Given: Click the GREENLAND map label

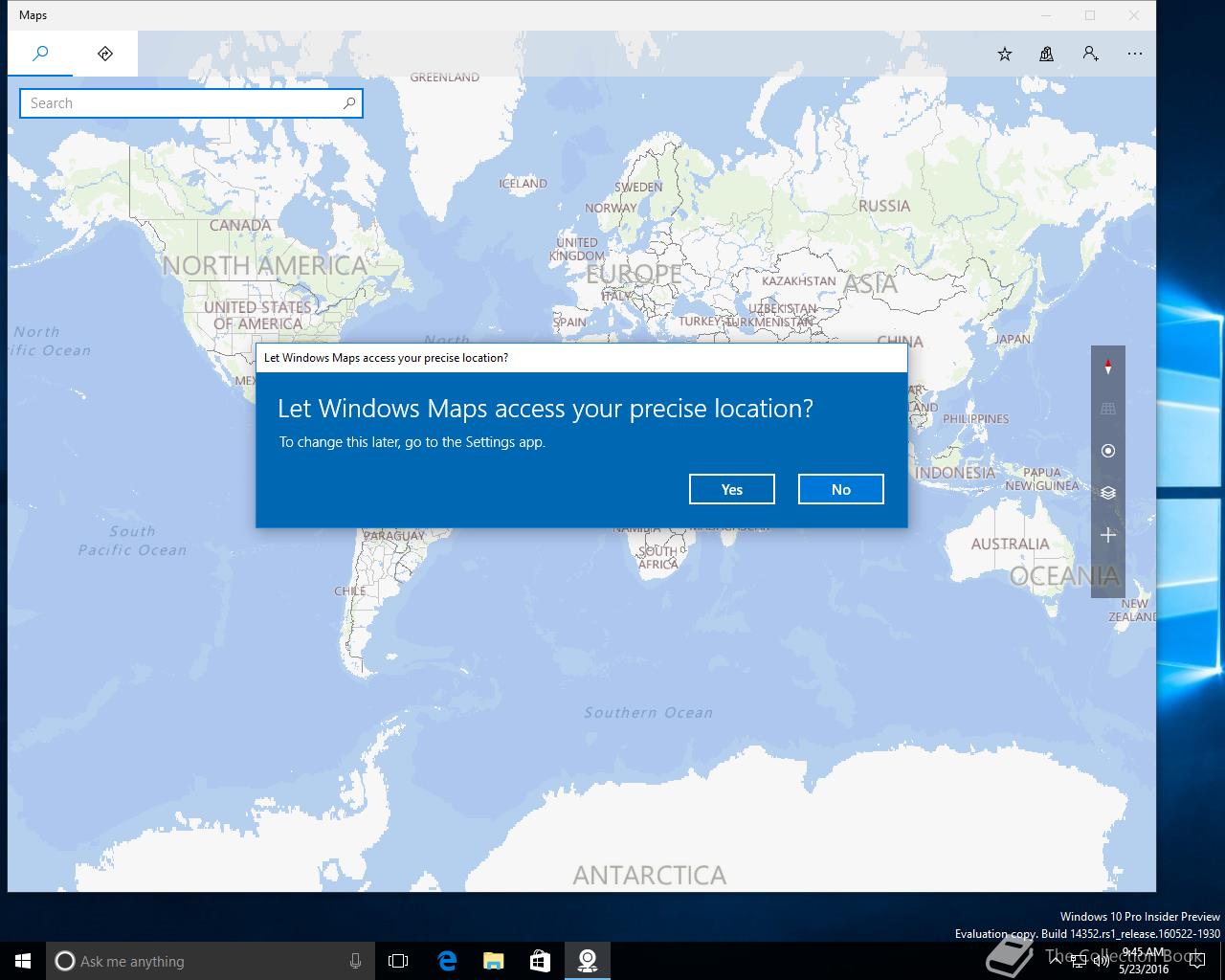Looking at the screenshot, I should coord(445,78).
